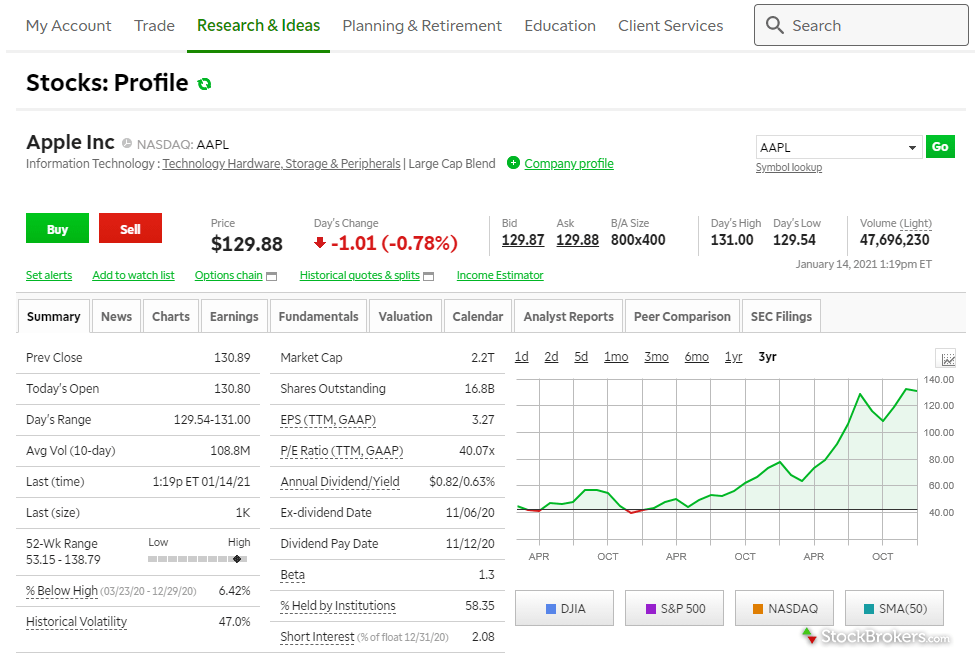Click the green refresh icon beside Stocks: Profile

204,83
